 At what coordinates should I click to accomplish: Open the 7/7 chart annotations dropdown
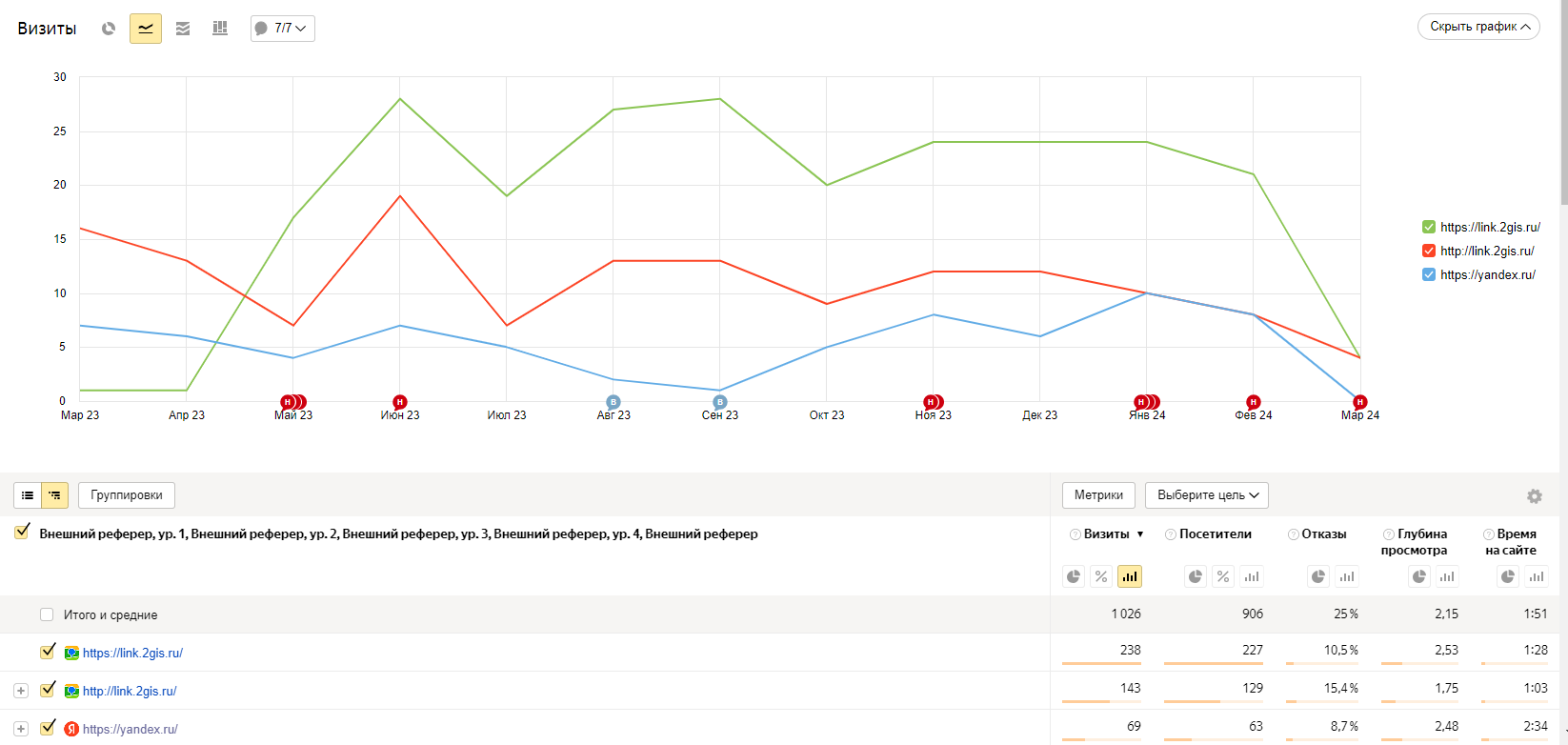282,29
